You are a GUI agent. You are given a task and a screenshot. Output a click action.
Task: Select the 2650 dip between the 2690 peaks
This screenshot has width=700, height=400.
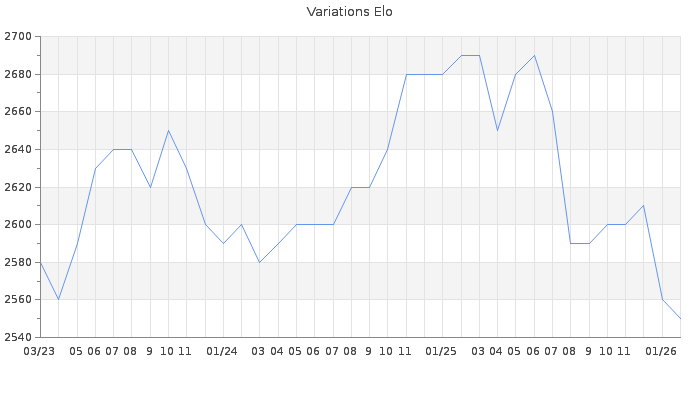click(x=497, y=131)
